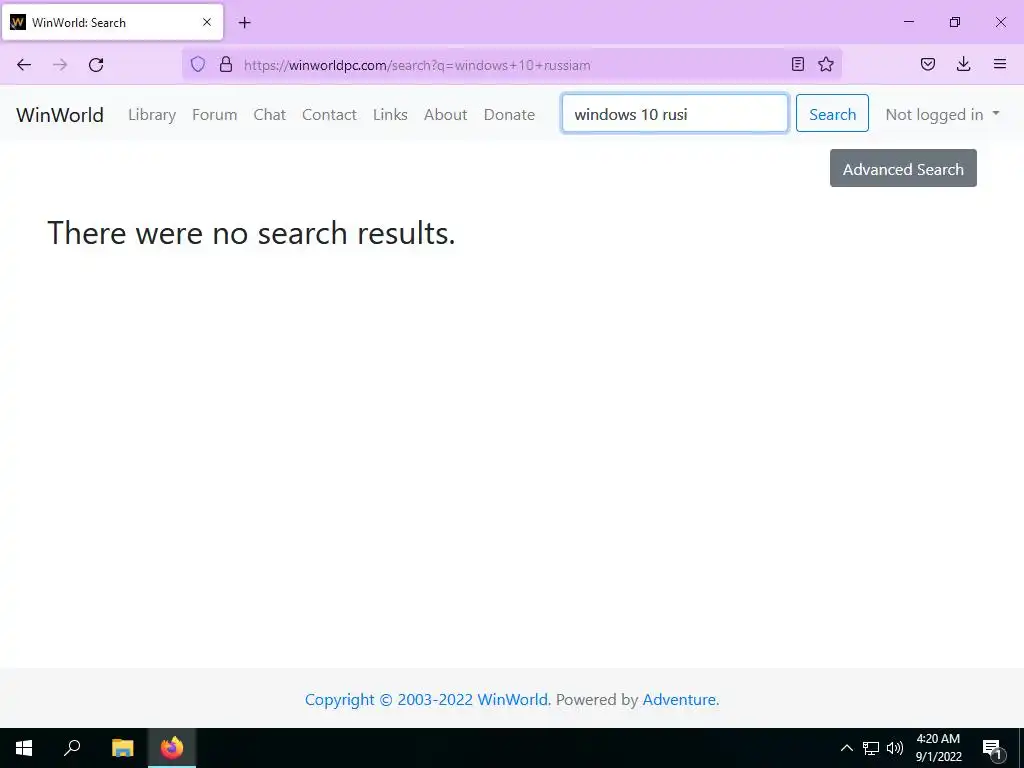Select the WinWorld: Search tab
The height and width of the screenshot is (768, 1024).
click(x=112, y=22)
